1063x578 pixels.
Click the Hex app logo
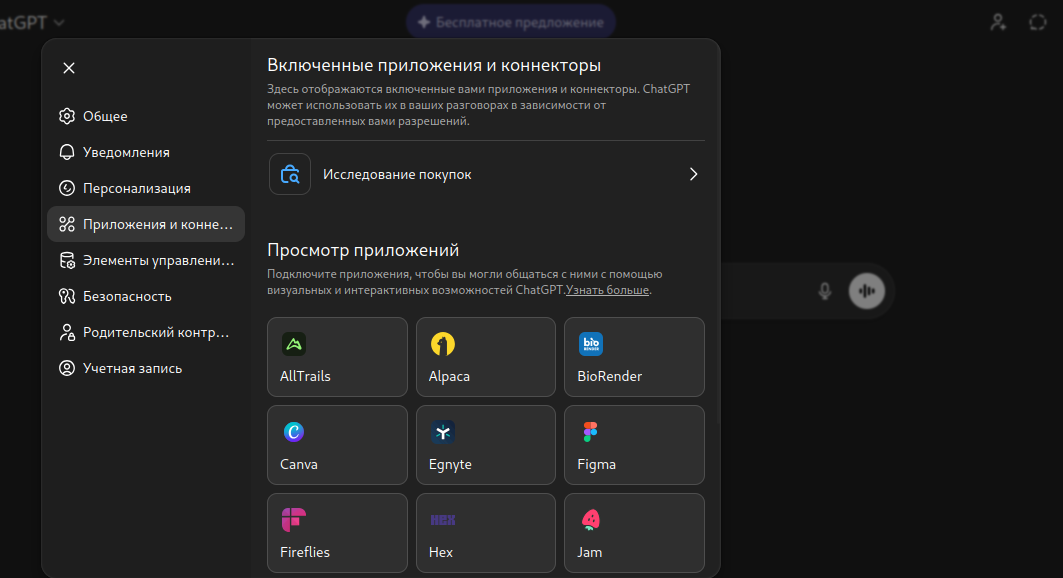[443, 520]
